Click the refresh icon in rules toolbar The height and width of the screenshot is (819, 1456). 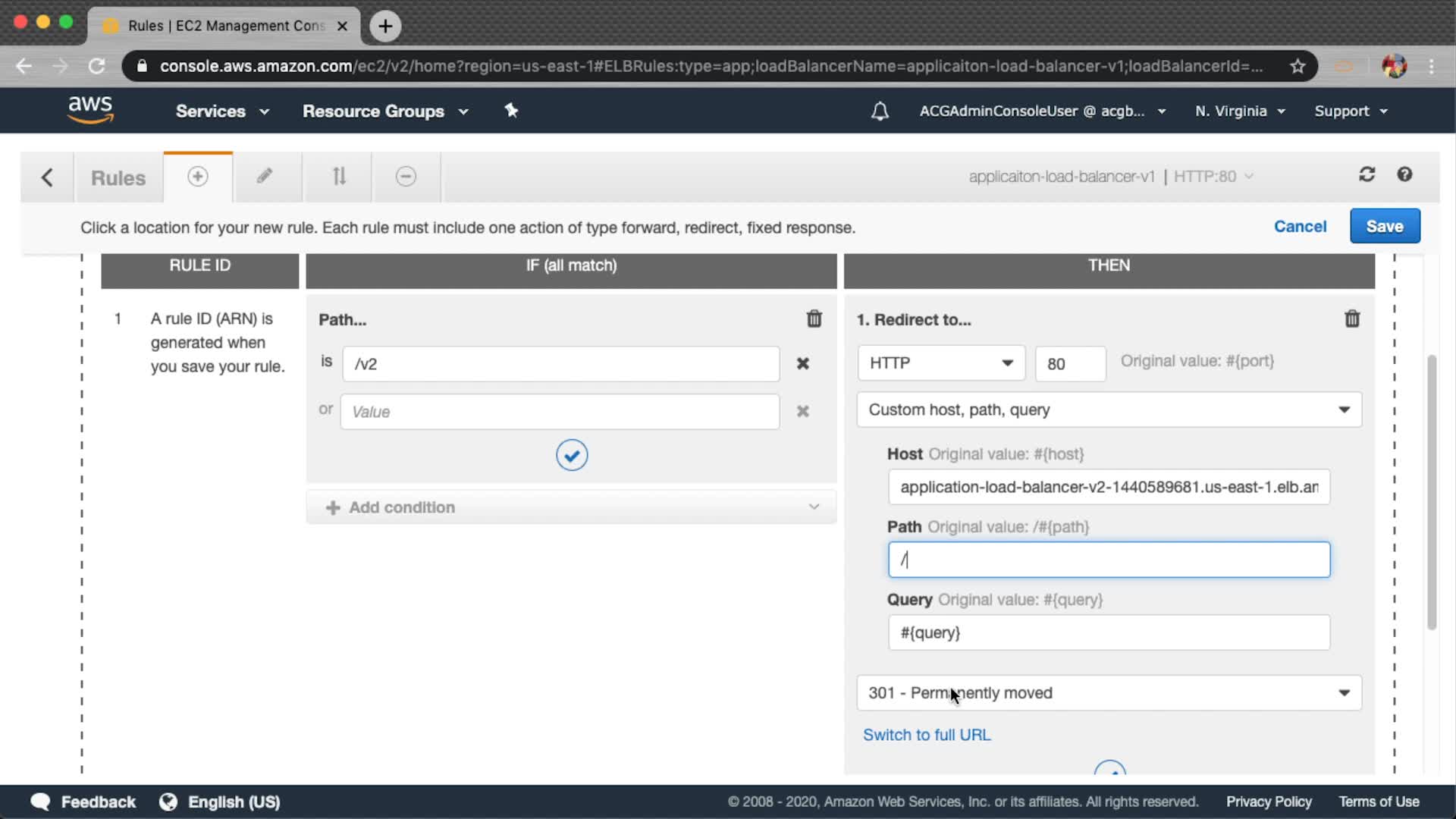pyautogui.click(x=1367, y=175)
